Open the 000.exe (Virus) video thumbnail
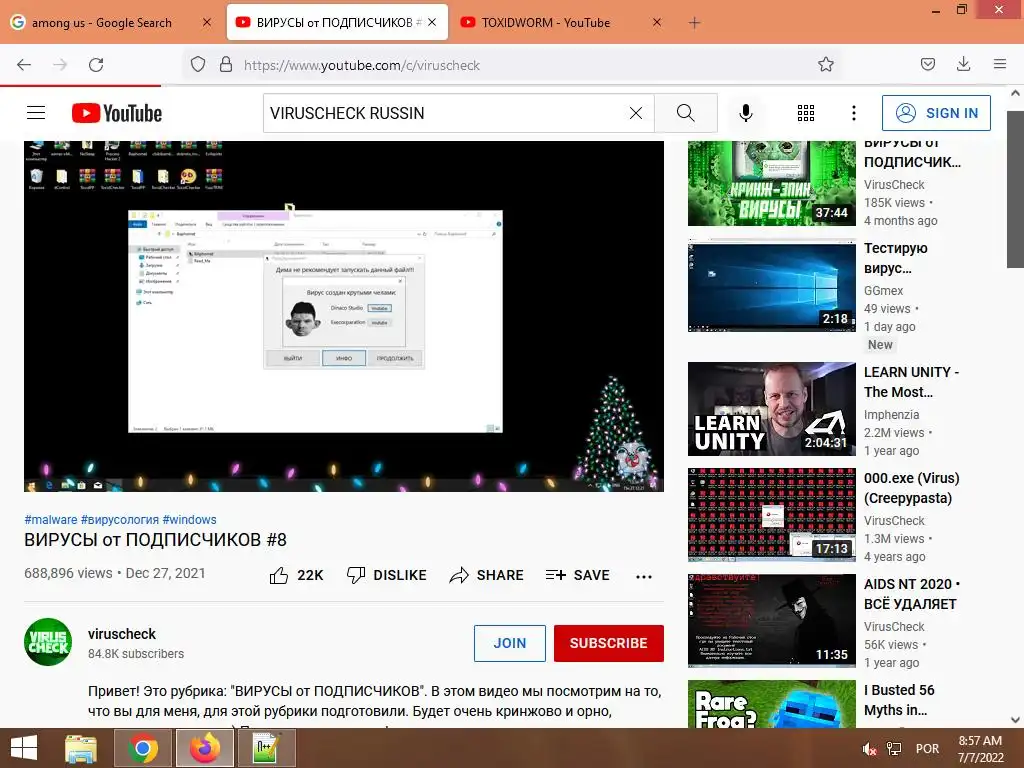This screenshot has width=1024, height=768. pos(771,515)
